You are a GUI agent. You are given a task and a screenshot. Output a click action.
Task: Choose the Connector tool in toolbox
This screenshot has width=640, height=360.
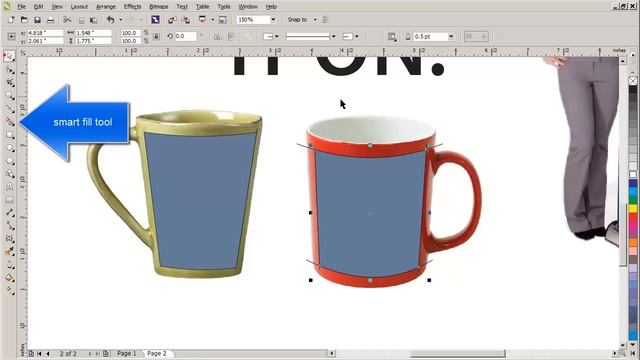[9, 226]
